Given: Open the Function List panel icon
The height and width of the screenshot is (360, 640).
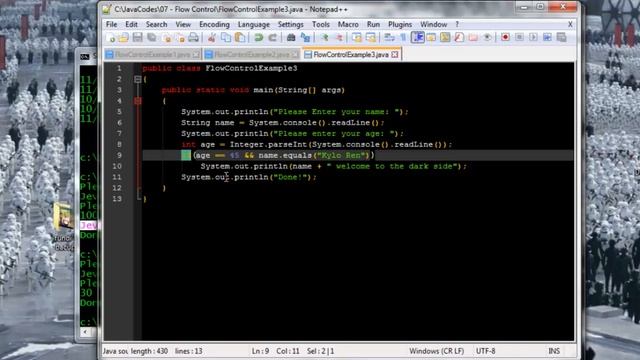Looking at the screenshot, I should [459, 38].
